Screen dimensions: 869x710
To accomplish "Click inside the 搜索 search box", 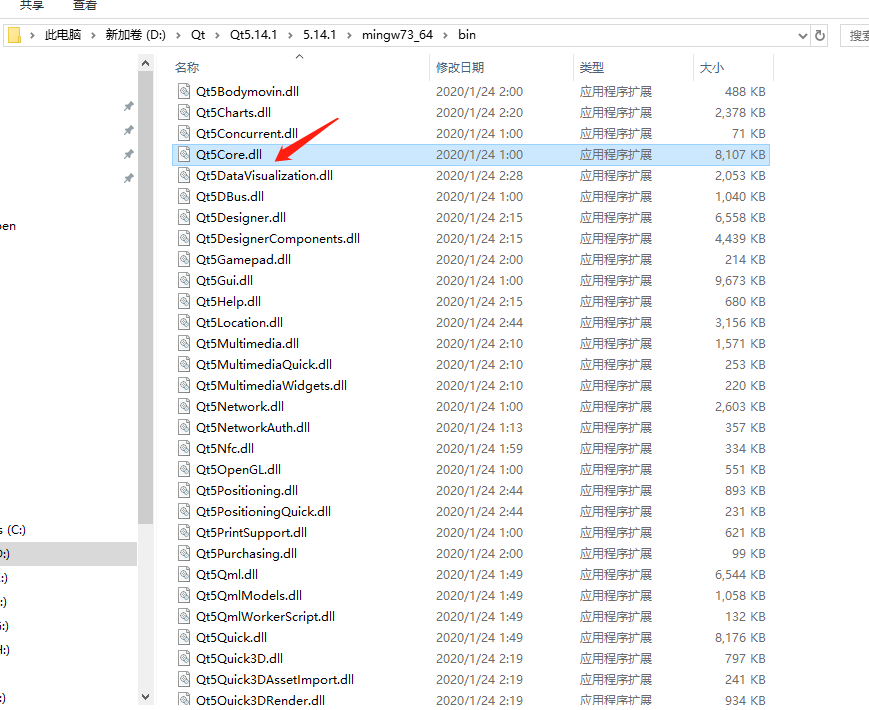I will [858, 34].
